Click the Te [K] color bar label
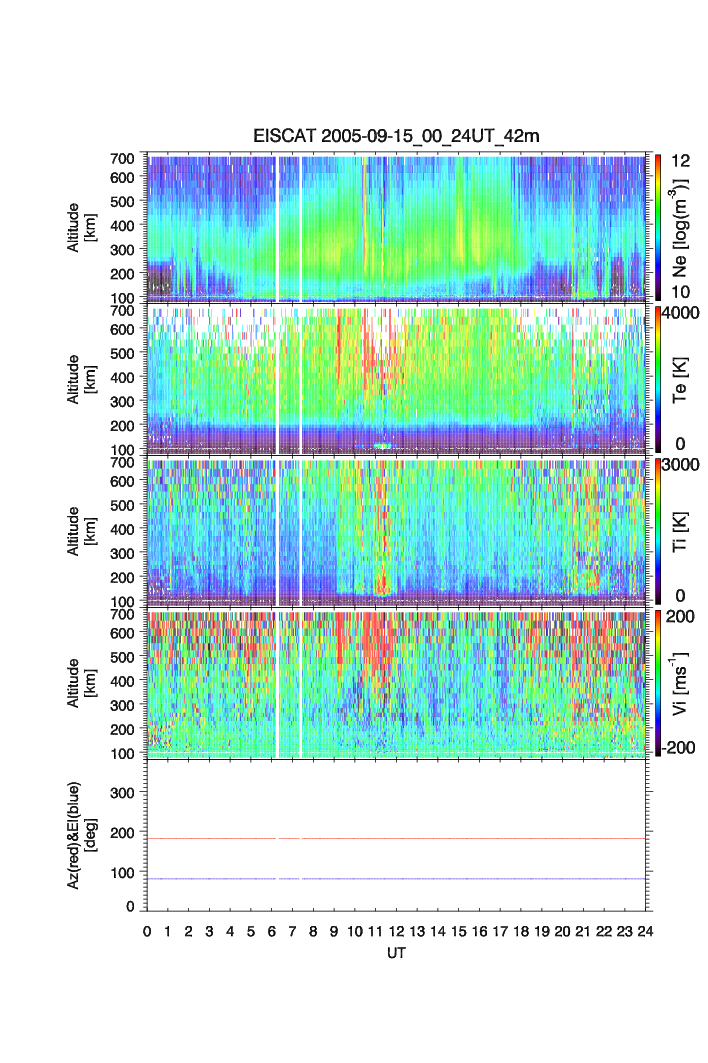Viewport: 708px width, 1063px height. tap(682, 378)
